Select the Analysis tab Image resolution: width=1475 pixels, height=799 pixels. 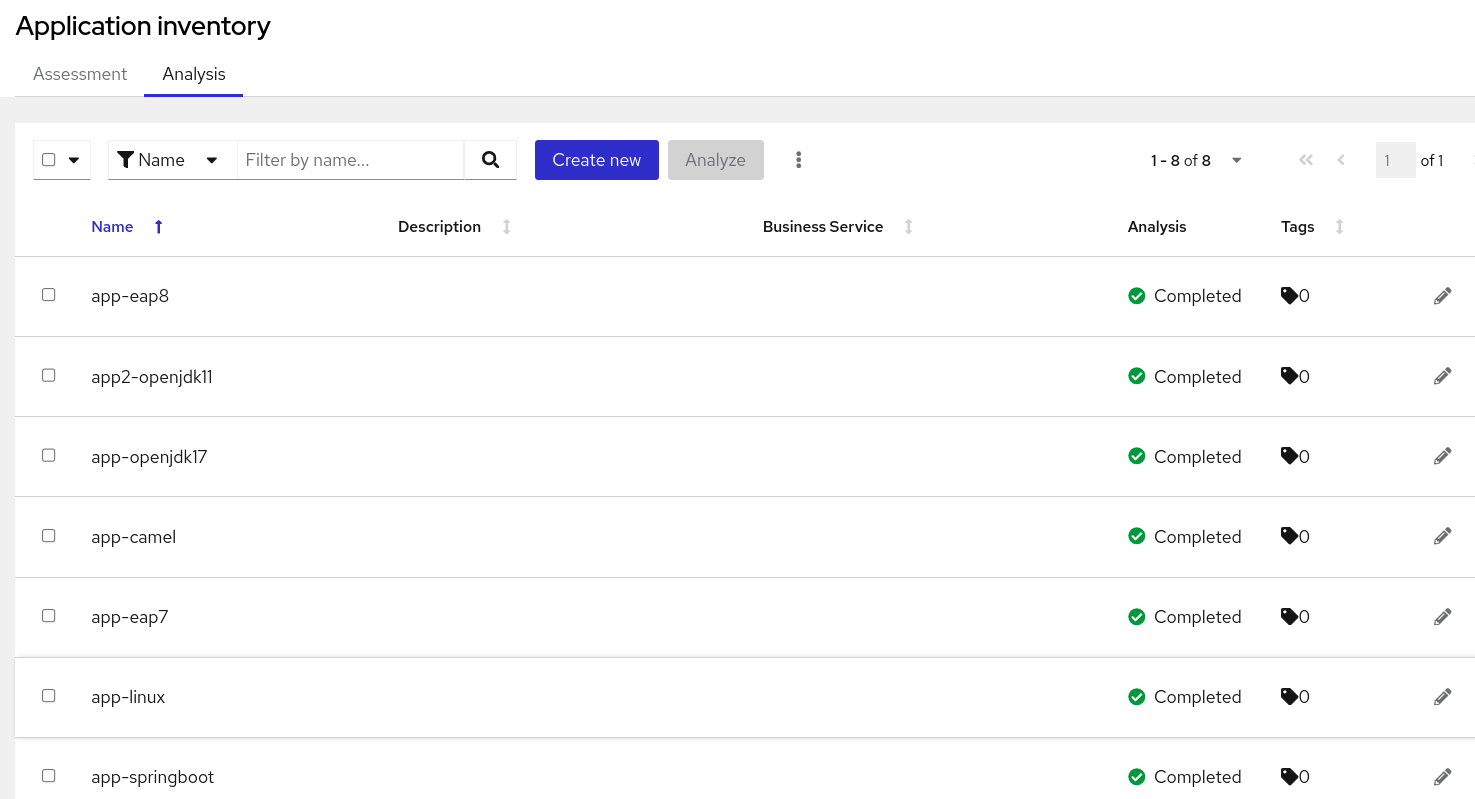(194, 74)
